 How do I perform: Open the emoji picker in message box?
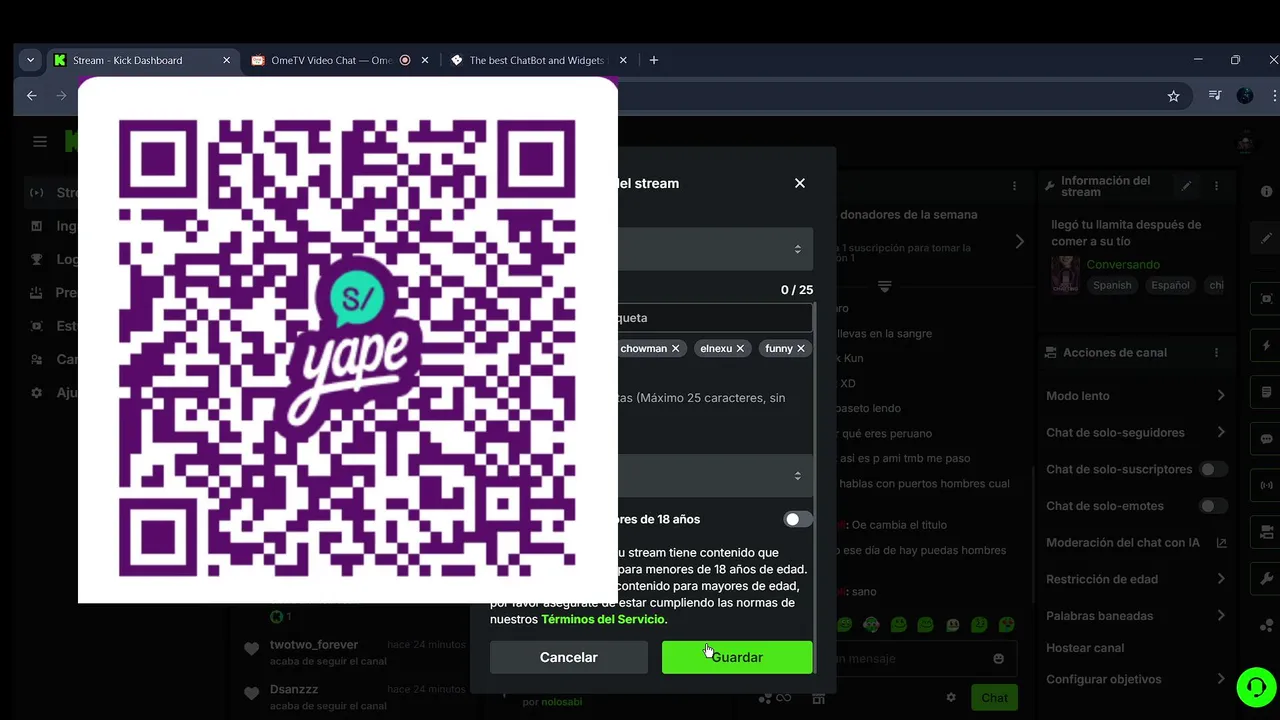click(x=998, y=659)
